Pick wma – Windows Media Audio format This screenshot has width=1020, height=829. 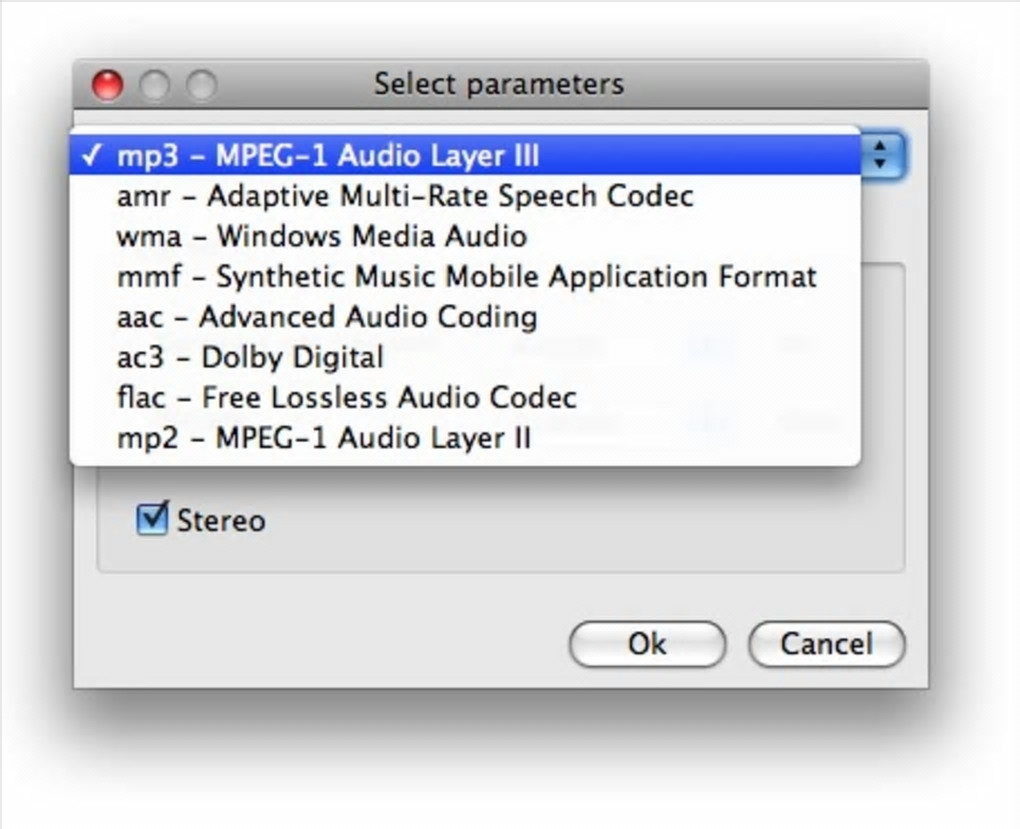click(321, 236)
